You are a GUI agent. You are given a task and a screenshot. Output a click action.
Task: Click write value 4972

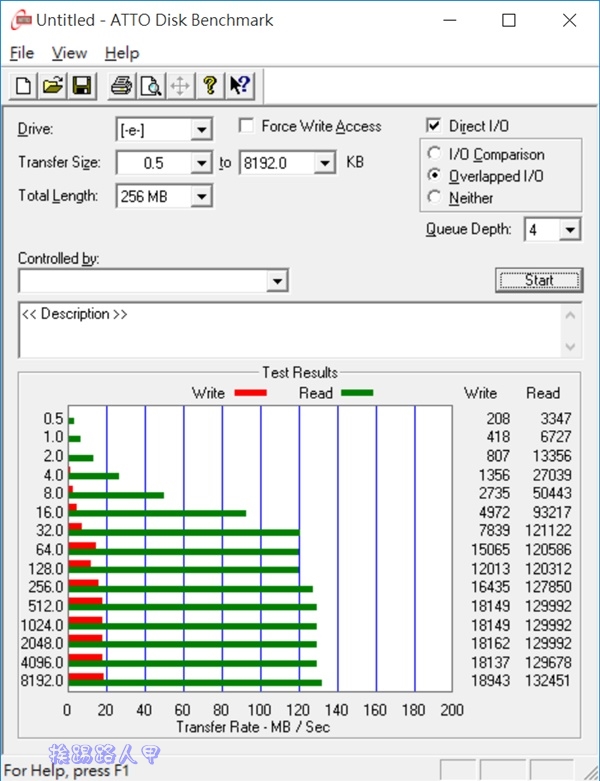tap(494, 513)
